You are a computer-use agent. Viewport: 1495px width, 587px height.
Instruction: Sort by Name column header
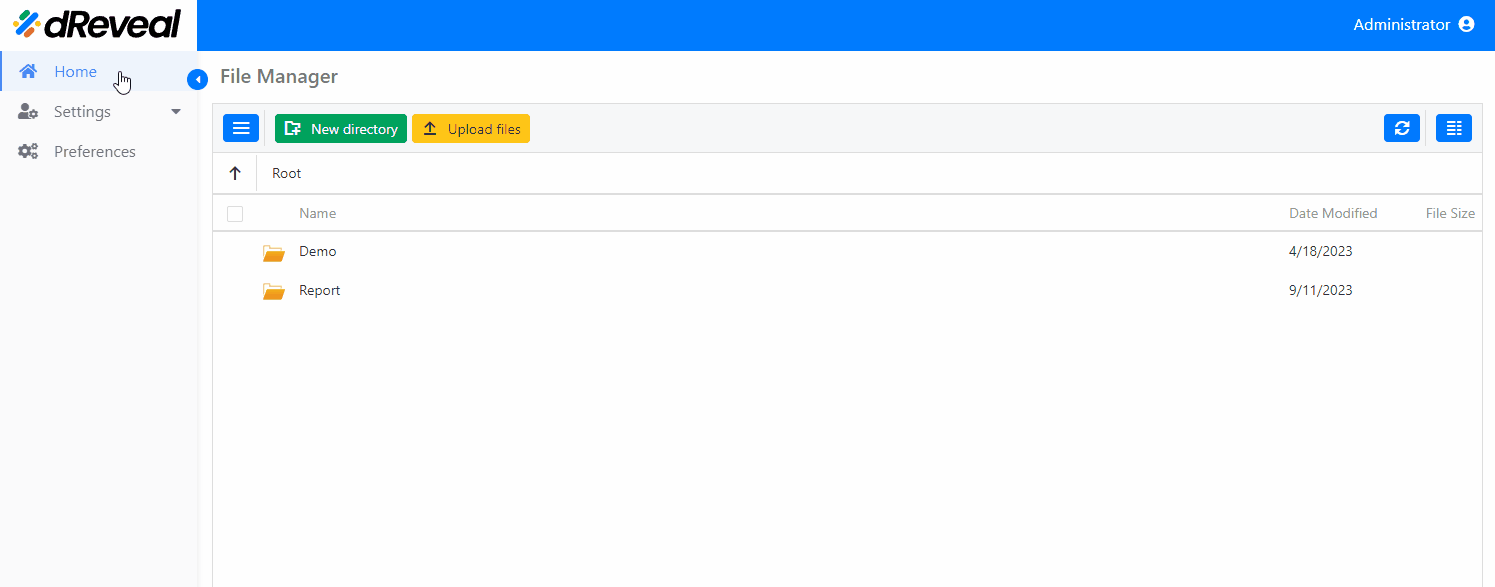(318, 213)
